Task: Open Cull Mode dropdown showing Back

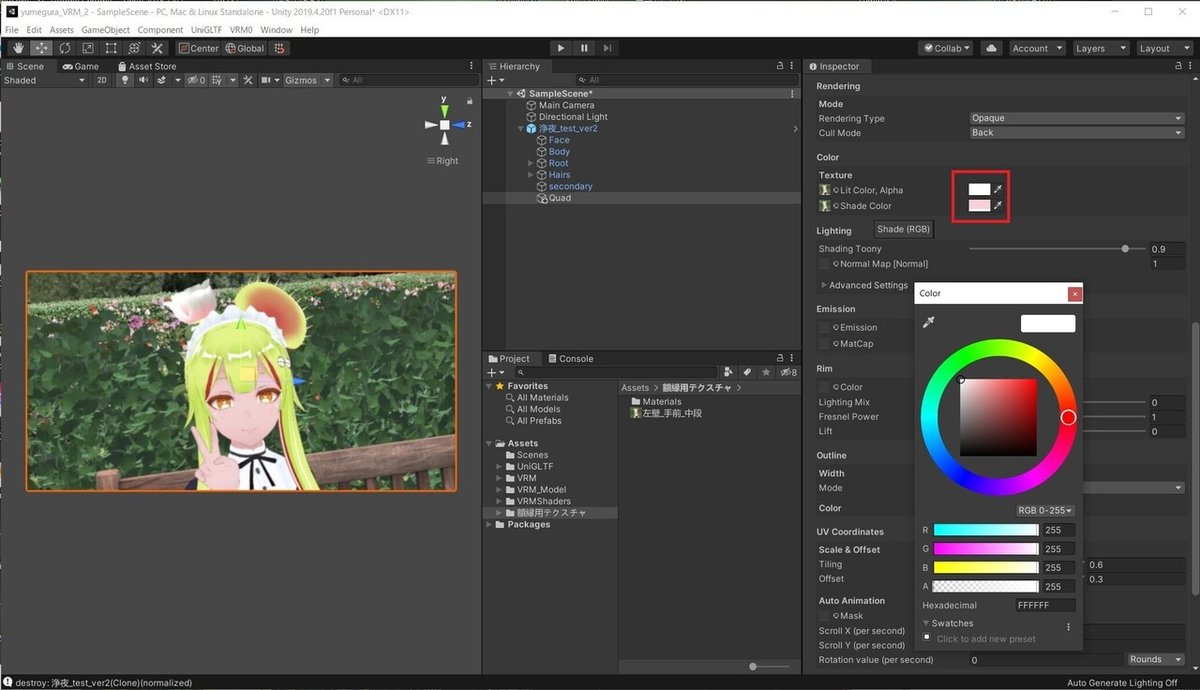Action: pyautogui.click(x=1077, y=132)
